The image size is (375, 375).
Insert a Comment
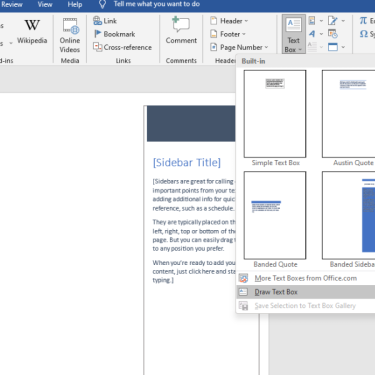click(x=181, y=31)
